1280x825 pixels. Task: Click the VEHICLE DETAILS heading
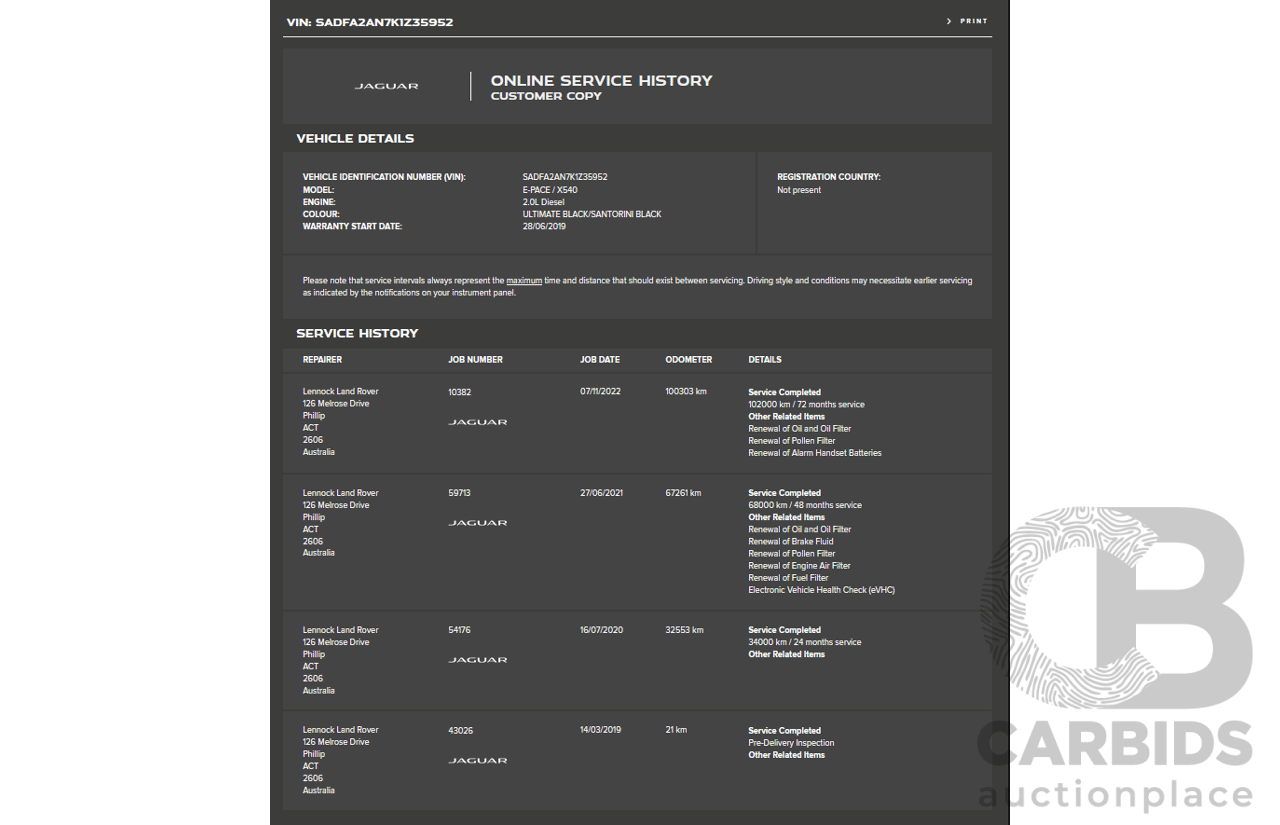pyautogui.click(x=355, y=138)
